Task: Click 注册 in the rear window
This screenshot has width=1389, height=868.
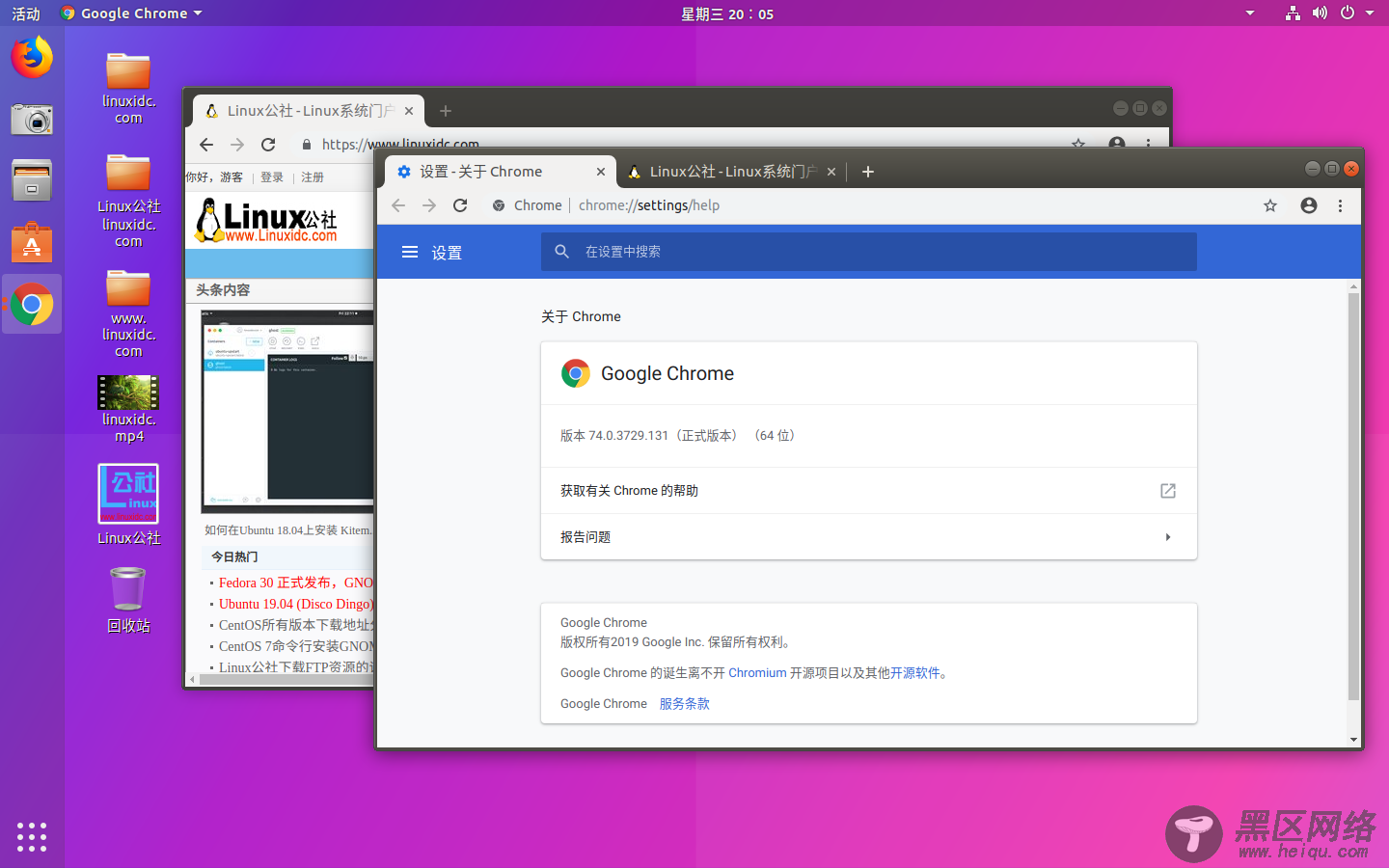Action: click(313, 177)
